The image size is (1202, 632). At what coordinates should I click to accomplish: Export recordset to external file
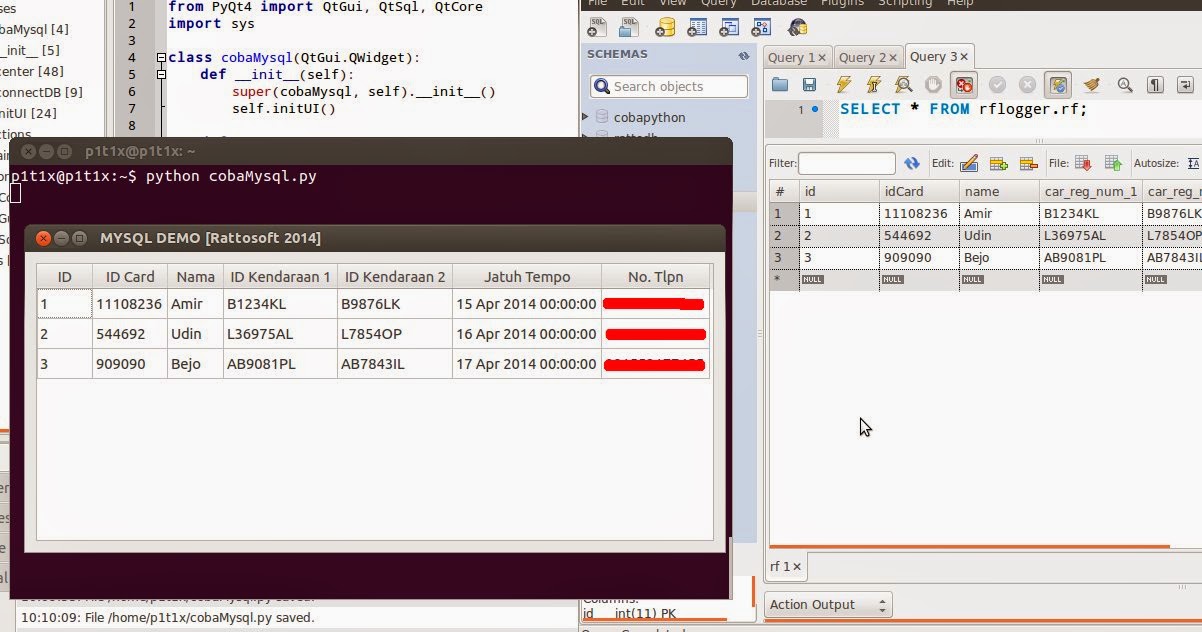pyautogui.click(x=1083, y=163)
